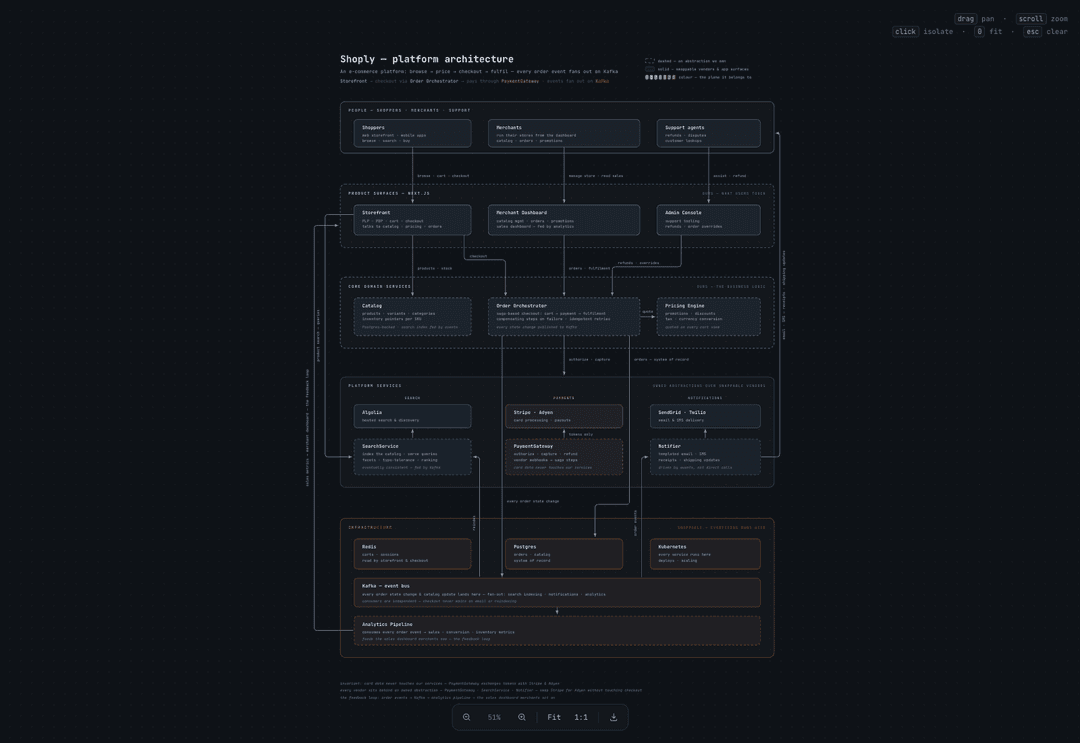Click the 'CORE DOMAIN SERVICES' group label
The height and width of the screenshot is (743, 1080).
tap(380, 286)
